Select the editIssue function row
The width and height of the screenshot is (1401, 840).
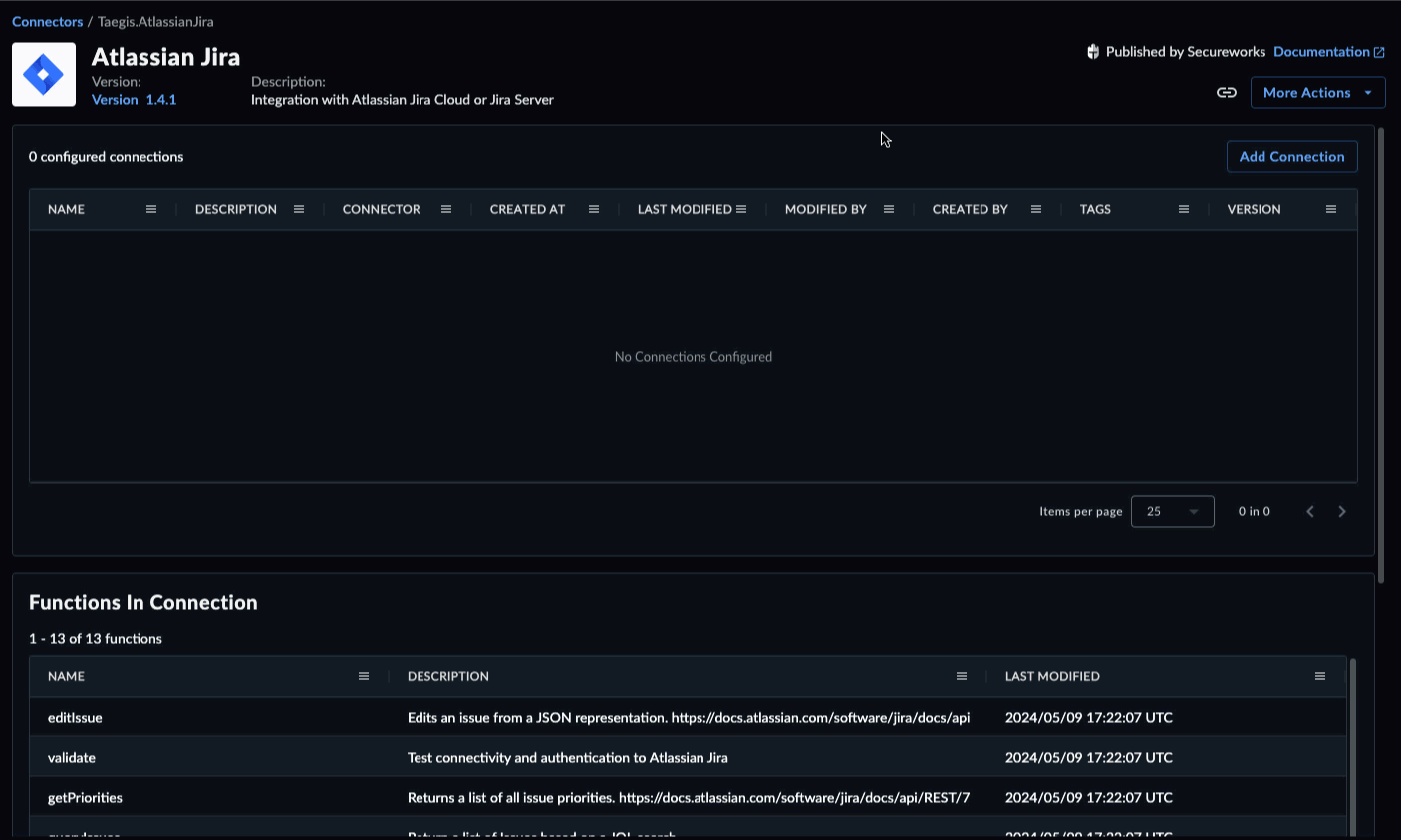point(688,717)
